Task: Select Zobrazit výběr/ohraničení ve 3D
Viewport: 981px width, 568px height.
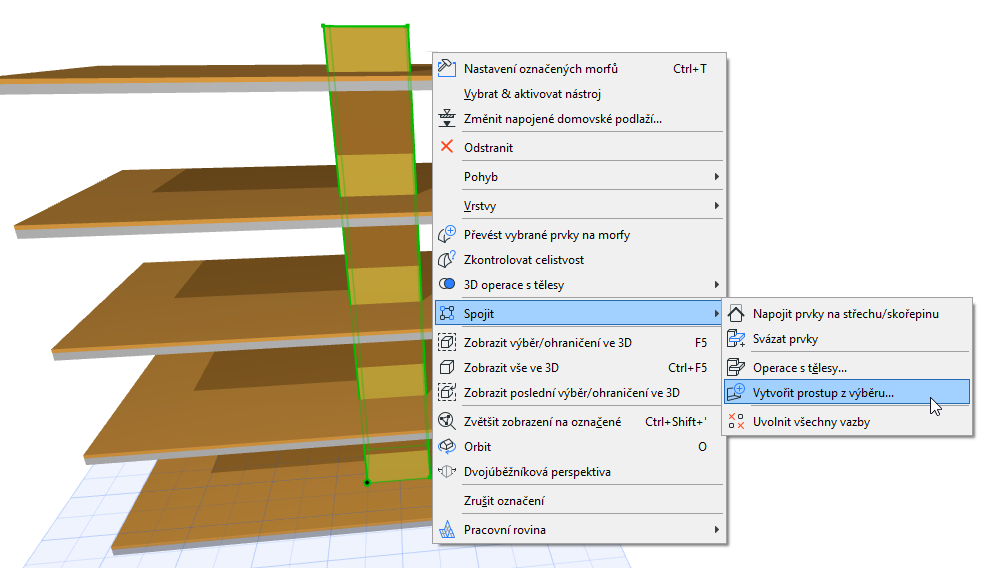Action: pos(579,342)
